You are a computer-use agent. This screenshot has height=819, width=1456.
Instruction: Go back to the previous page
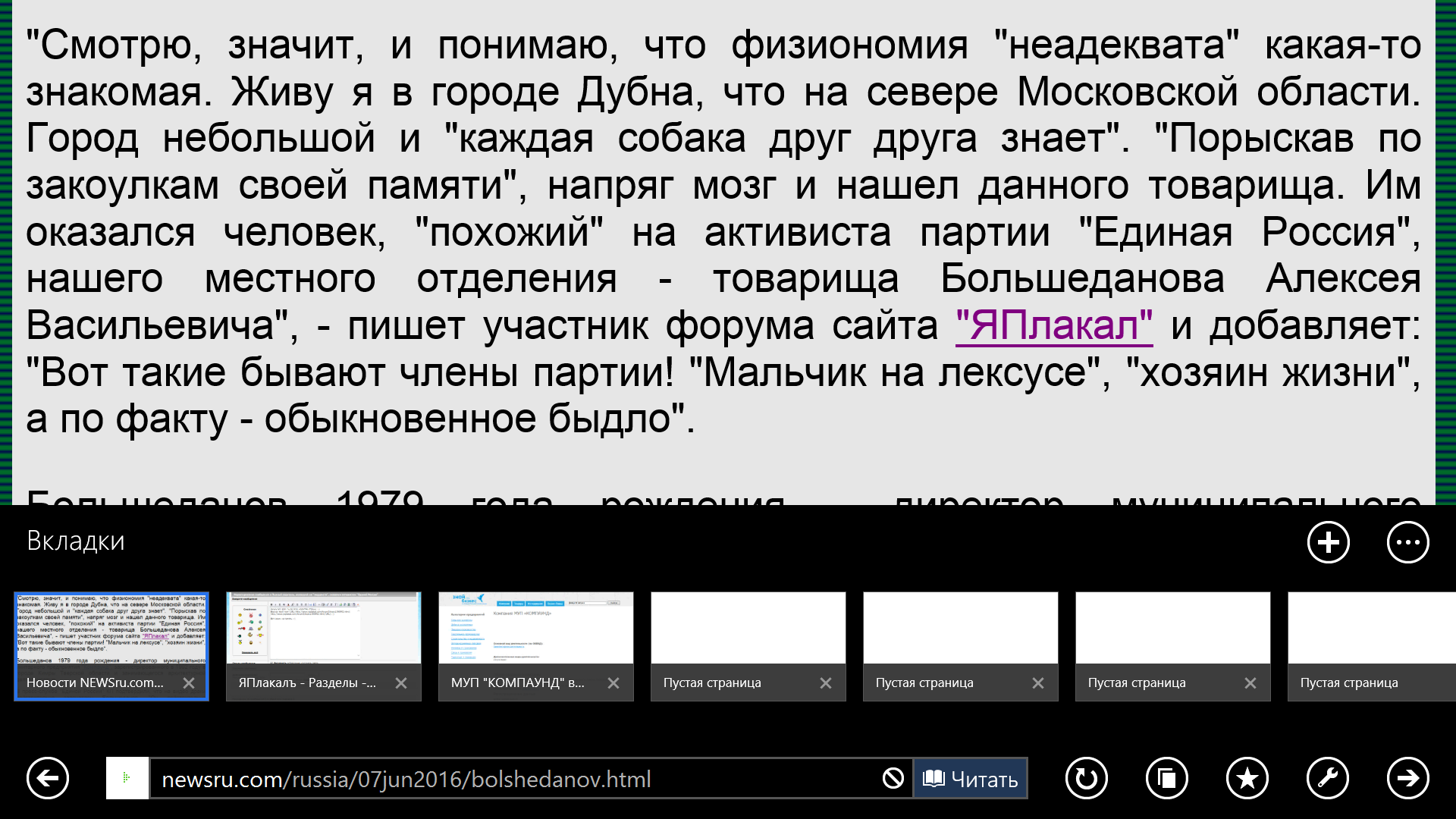pos(48,778)
